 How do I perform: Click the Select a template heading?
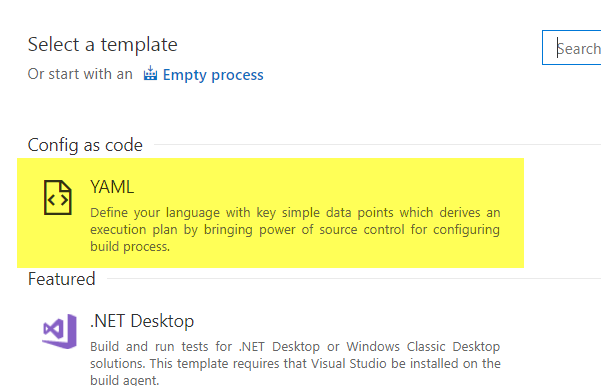[102, 44]
